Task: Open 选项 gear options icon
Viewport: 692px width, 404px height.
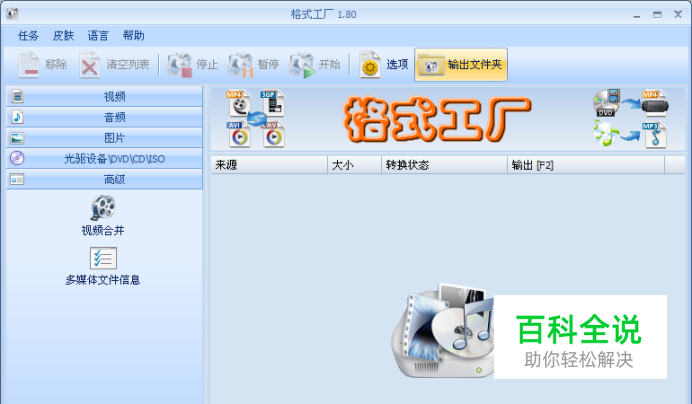Action: click(370, 65)
